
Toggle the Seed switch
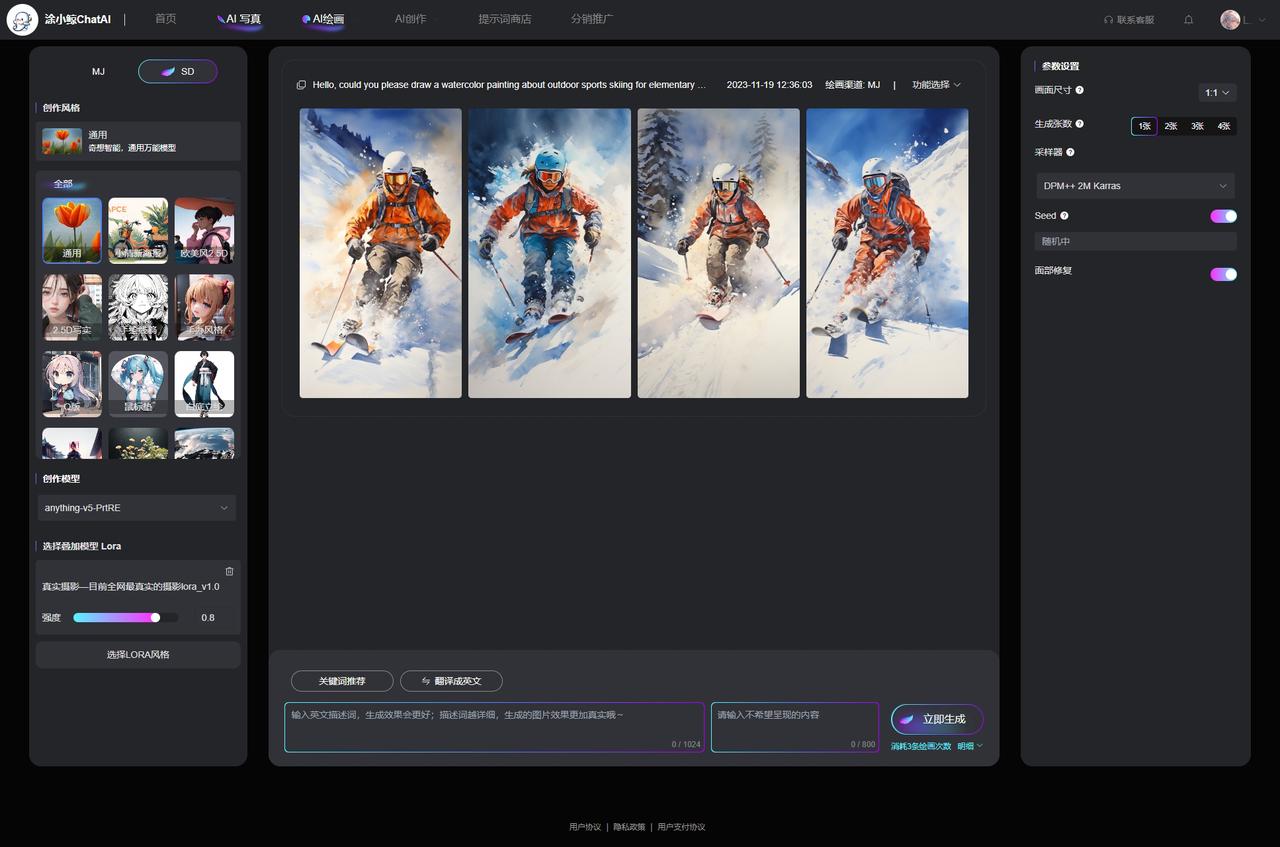pyautogui.click(x=1223, y=216)
